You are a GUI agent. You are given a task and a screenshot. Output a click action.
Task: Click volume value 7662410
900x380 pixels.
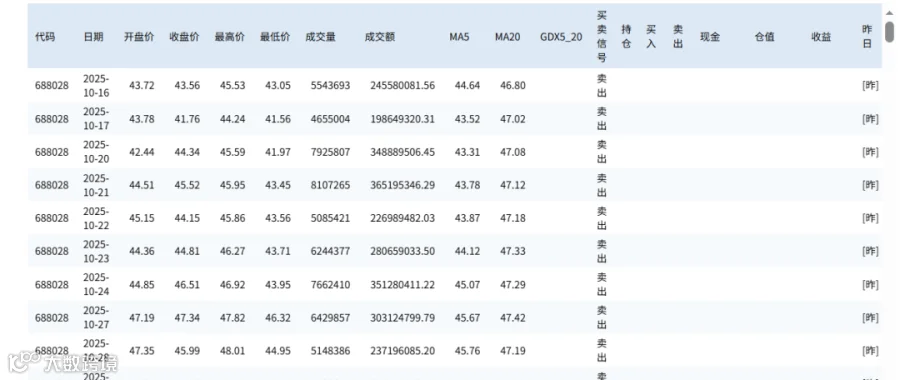click(x=330, y=285)
